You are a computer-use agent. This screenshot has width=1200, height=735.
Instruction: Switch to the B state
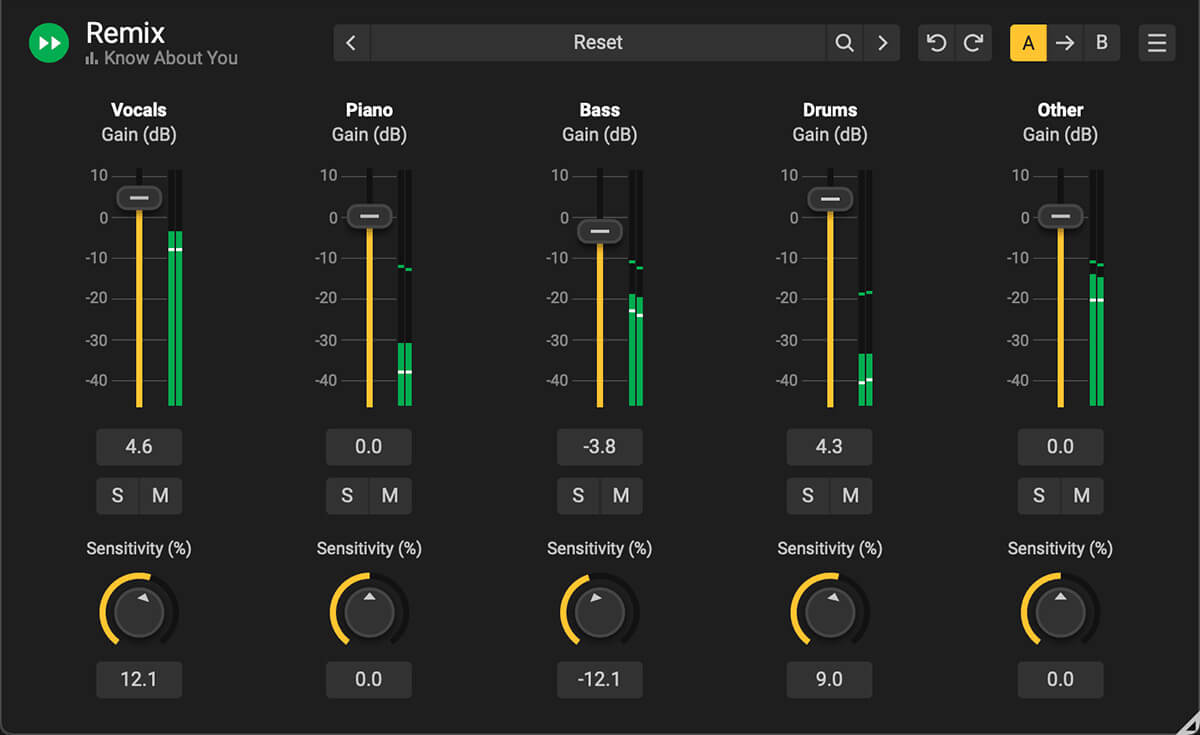[1102, 43]
